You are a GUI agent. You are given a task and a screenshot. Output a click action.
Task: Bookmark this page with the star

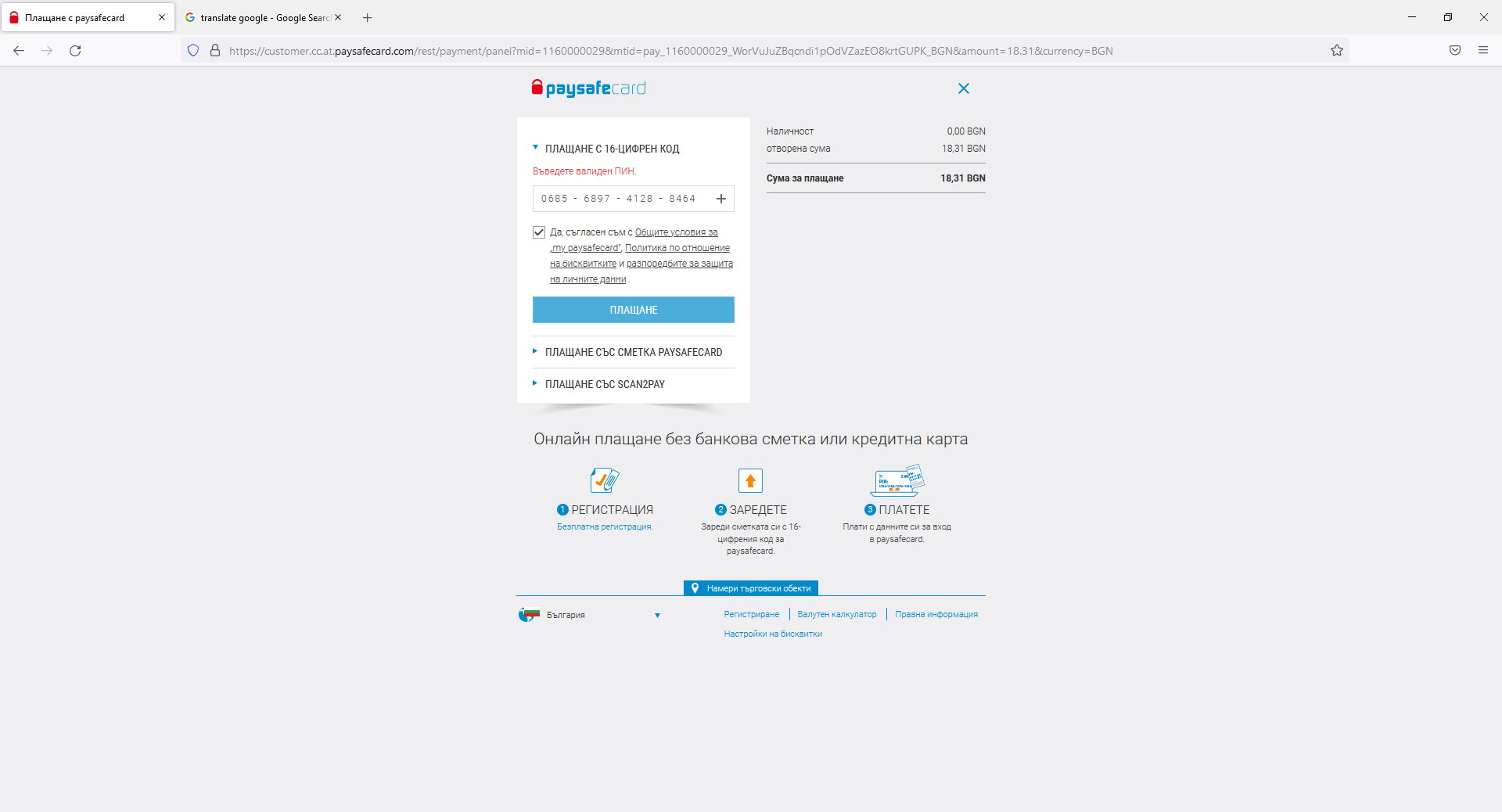pos(1337,51)
